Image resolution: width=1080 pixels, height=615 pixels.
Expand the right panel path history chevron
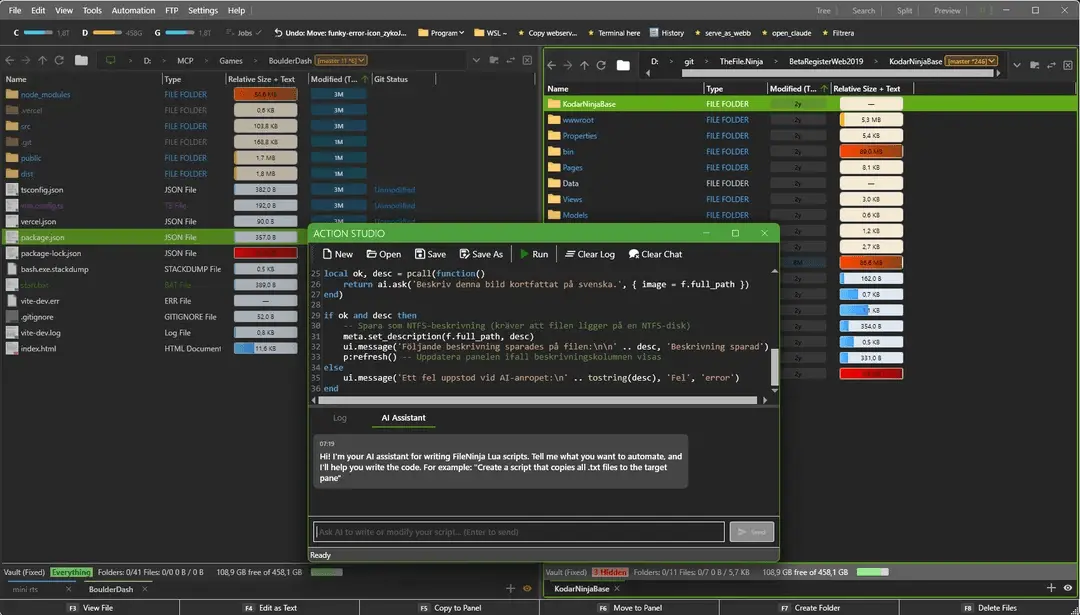pyautogui.click(x=1017, y=65)
